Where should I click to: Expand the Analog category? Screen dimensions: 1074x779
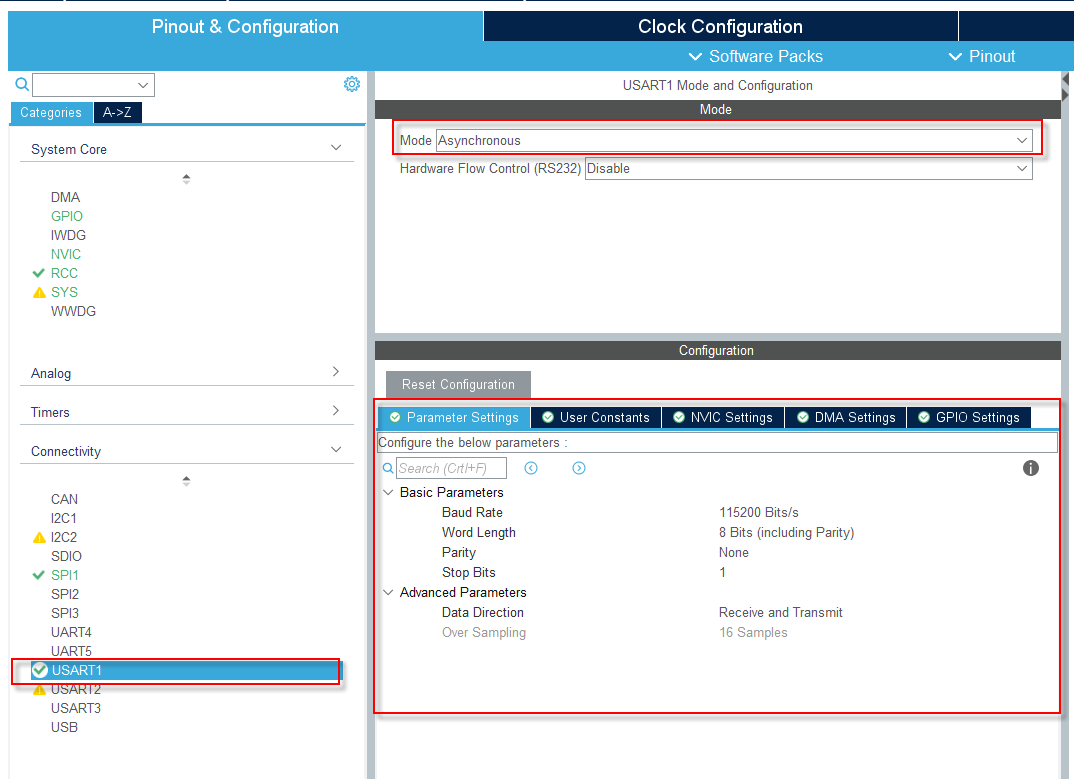[x=336, y=371]
